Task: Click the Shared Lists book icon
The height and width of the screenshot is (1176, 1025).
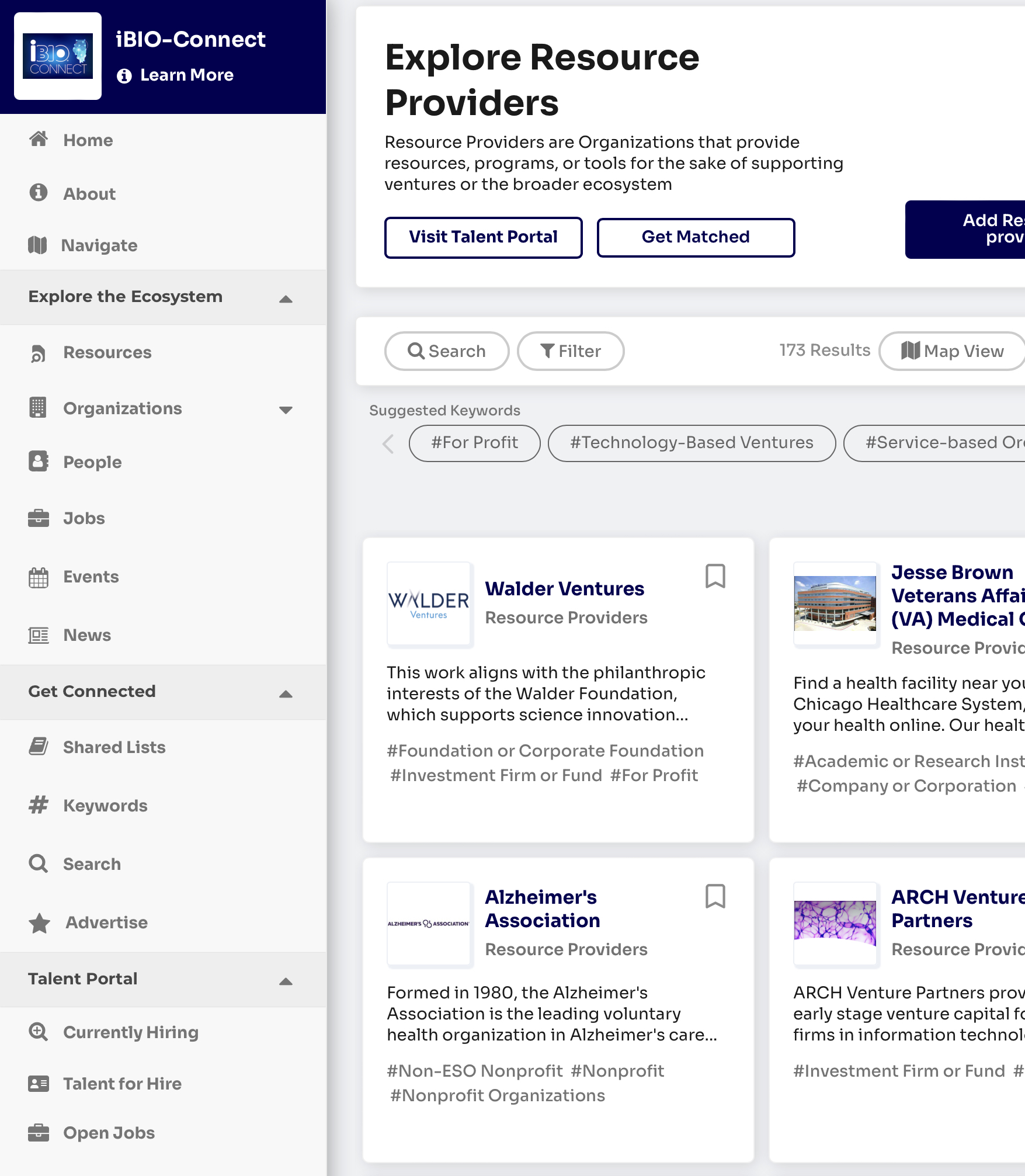Action: pyautogui.click(x=39, y=747)
